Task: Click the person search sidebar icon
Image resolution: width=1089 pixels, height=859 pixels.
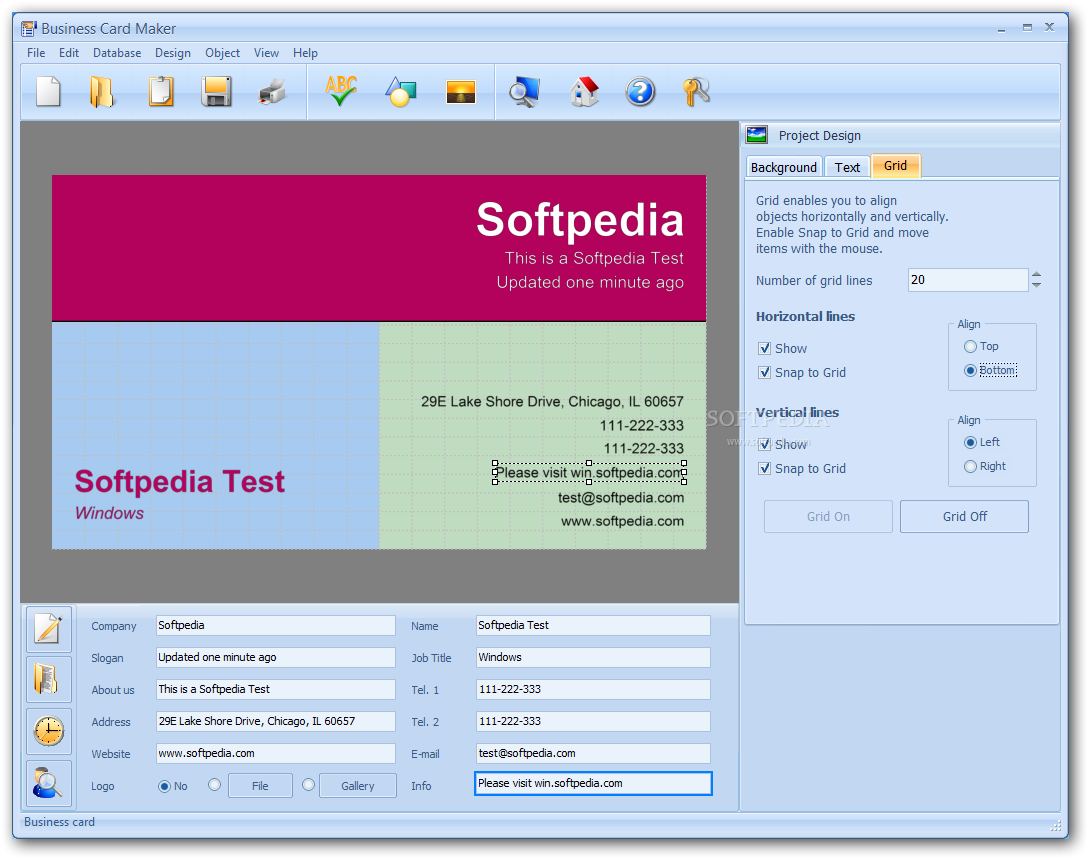Action: click(x=49, y=783)
